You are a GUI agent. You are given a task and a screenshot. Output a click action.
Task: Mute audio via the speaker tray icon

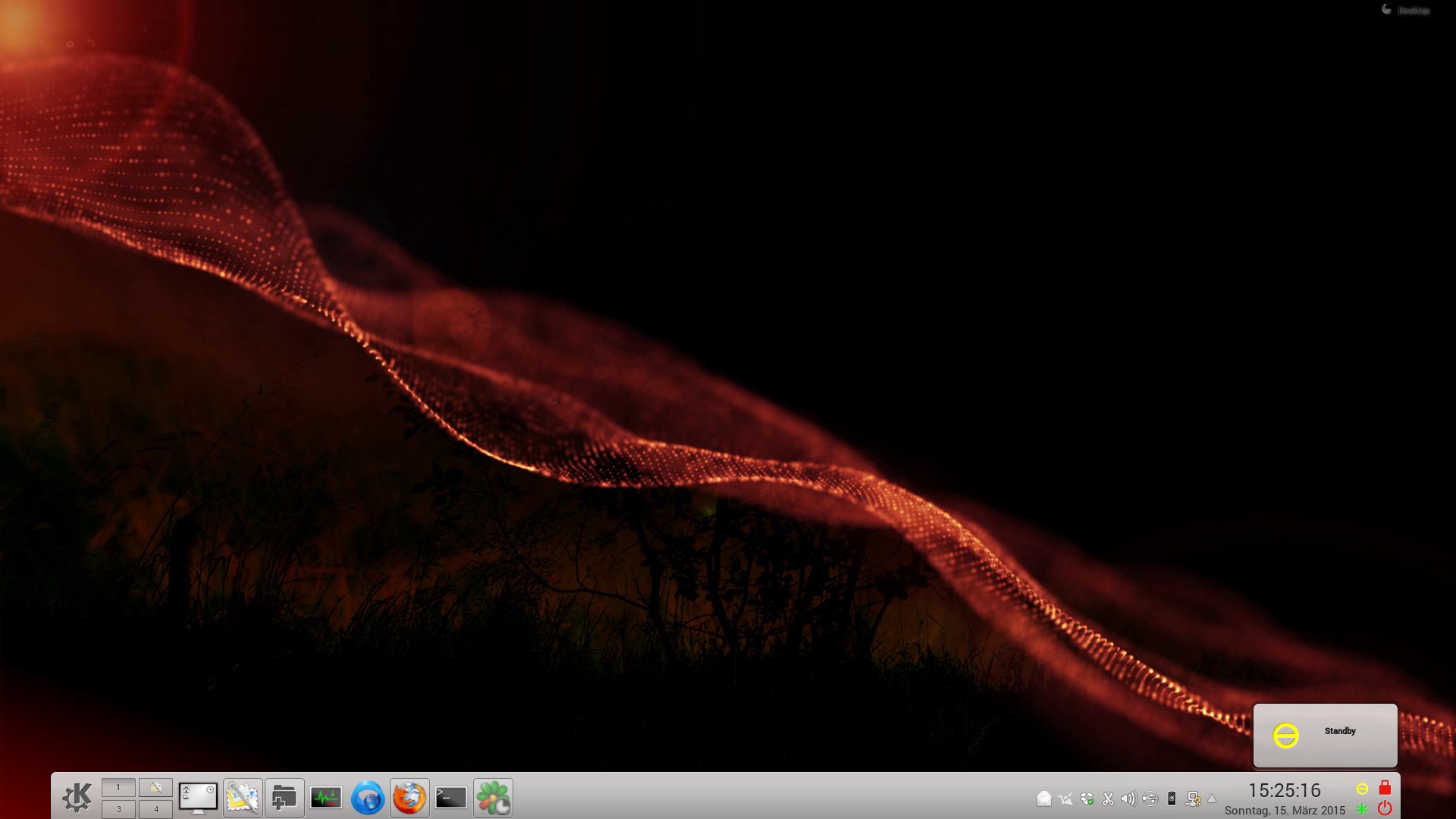(x=1128, y=799)
